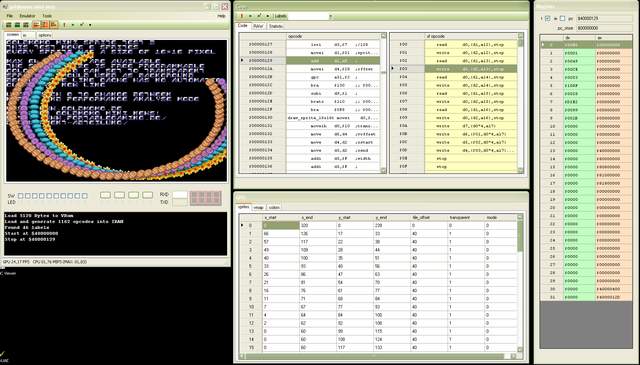
Task: Select the draw_sprite_16x16 code row
Action: [x=310, y=118]
